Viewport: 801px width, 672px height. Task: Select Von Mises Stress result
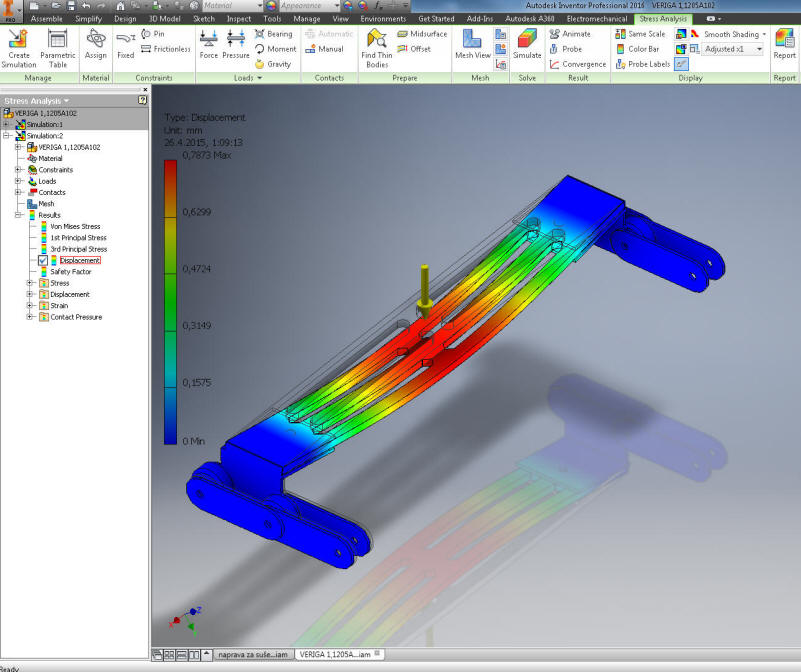point(77,227)
